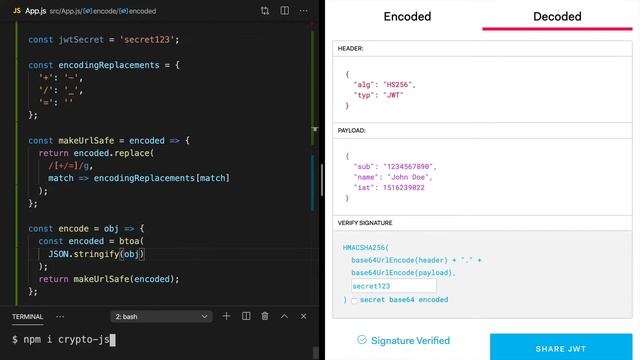Click the makeUrlSafe function declaration line

(109, 141)
